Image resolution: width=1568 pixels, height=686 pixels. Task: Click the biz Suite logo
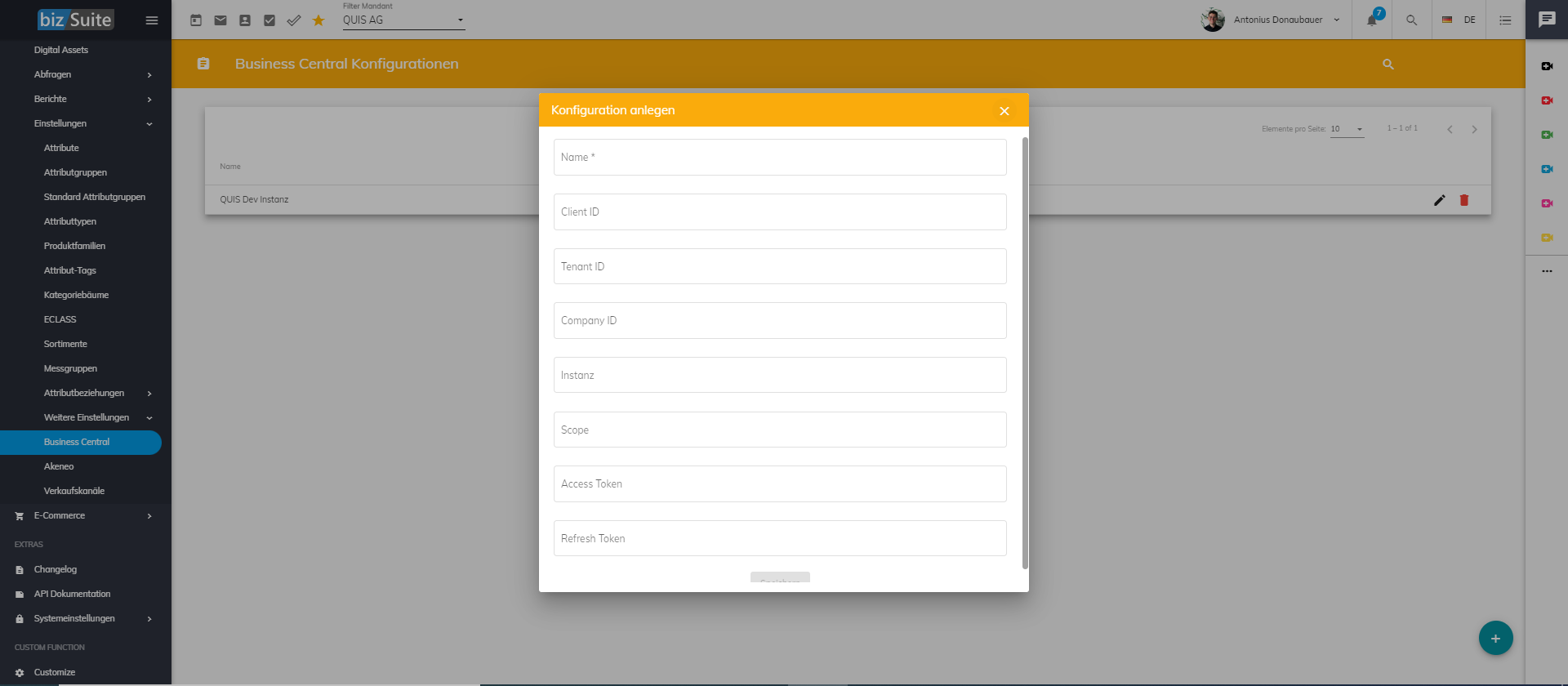point(75,20)
